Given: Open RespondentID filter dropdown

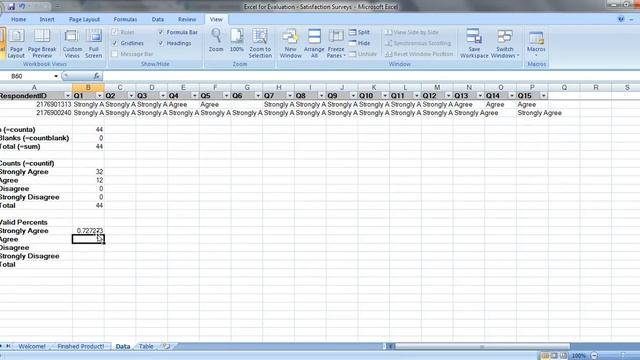Looking at the screenshot, I should 68,96.
